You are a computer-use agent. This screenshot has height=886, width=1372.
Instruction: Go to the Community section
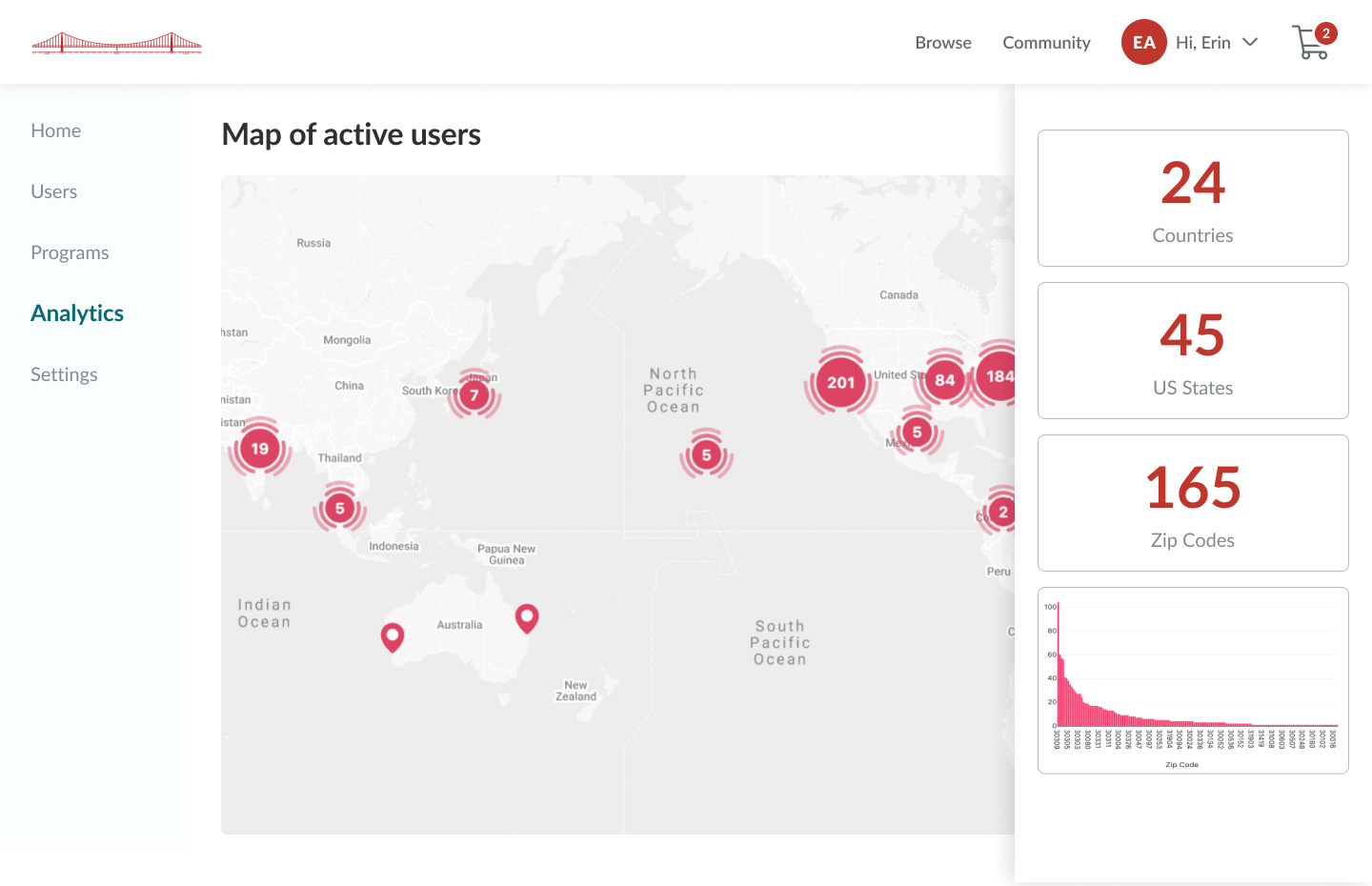coord(1046,42)
